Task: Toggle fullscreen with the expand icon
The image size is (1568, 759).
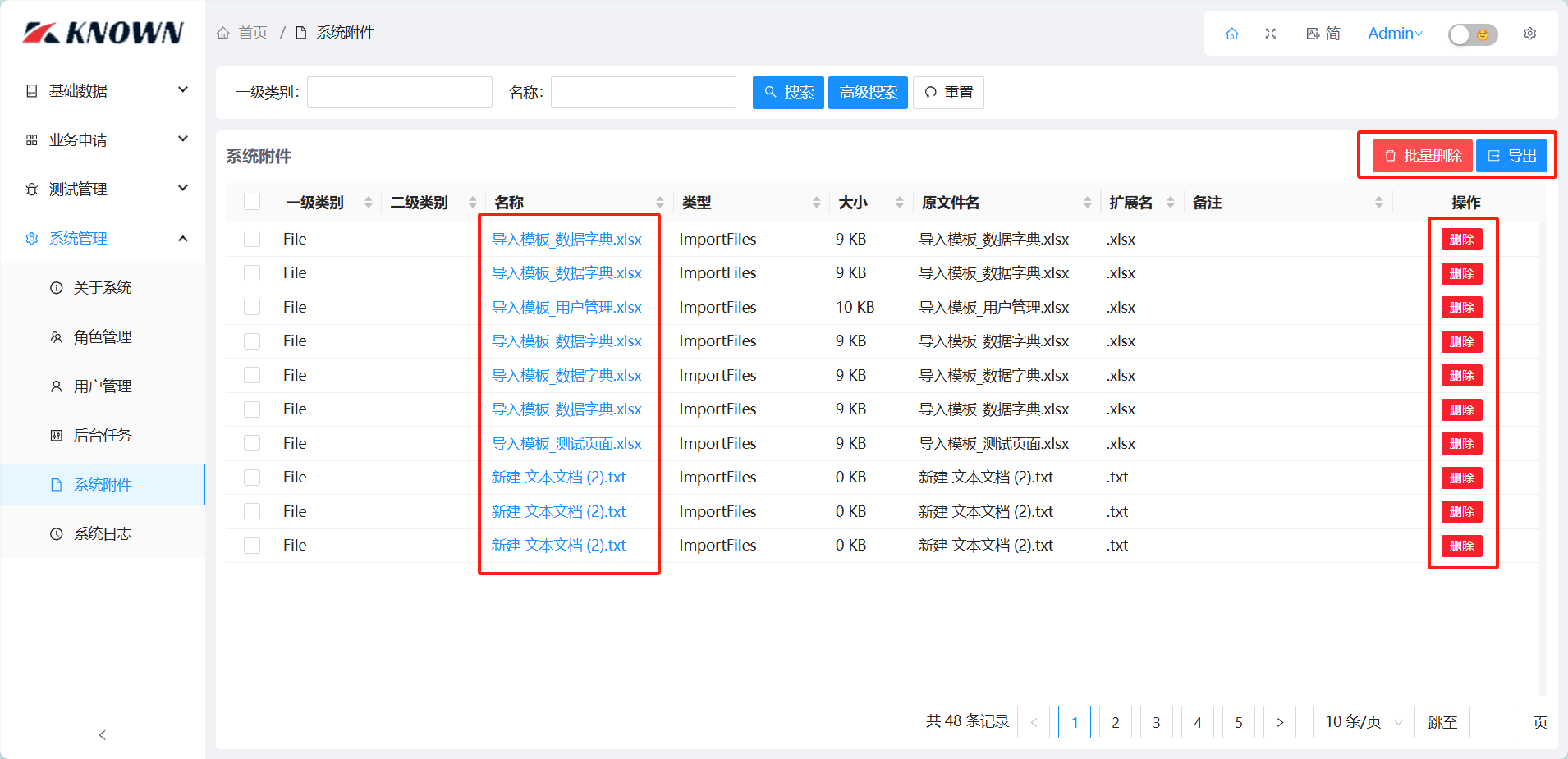Action: pos(1270,34)
